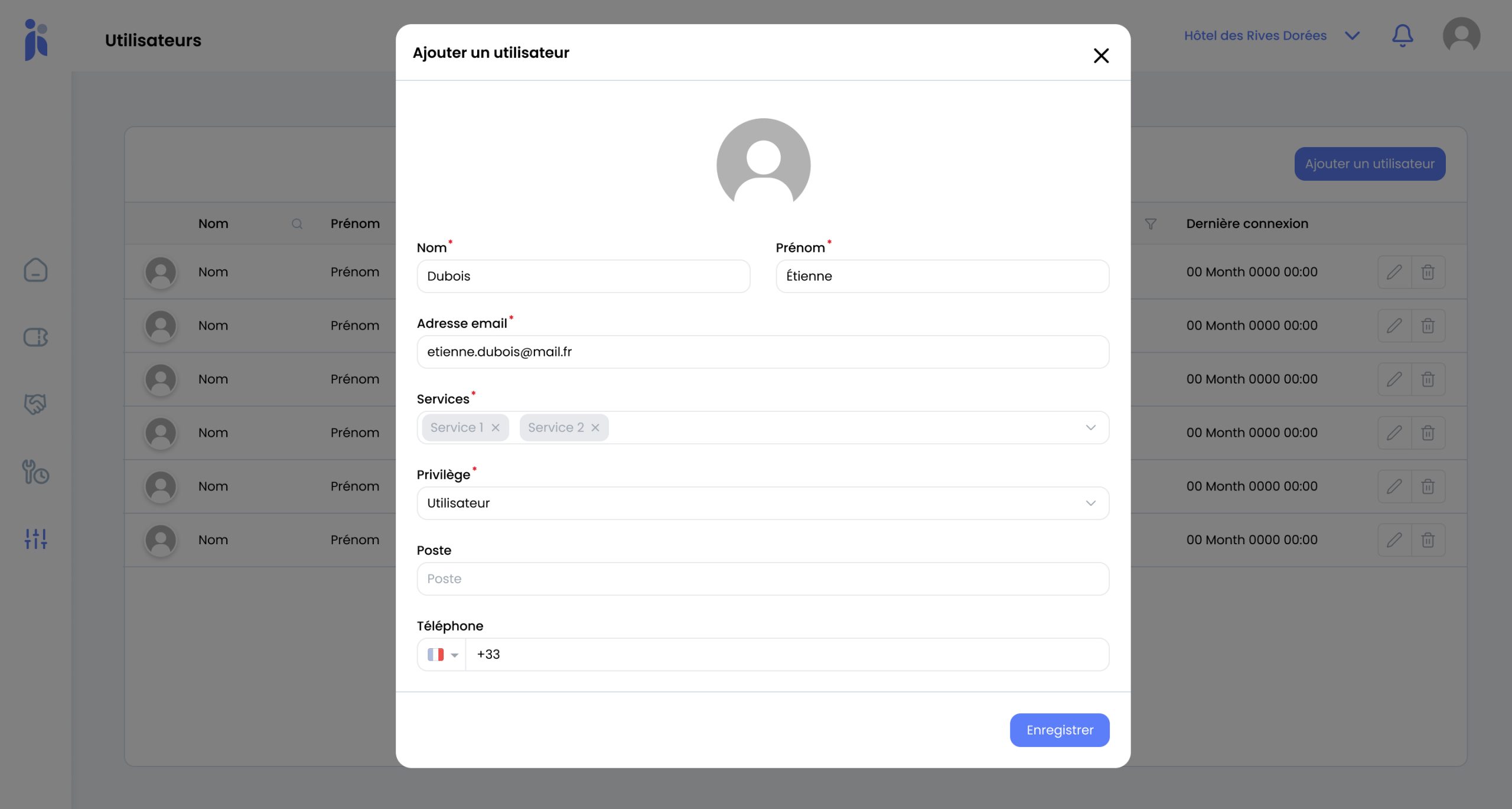The image size is (1512, 809).
Task: Expand the Services dropdown
Action: [x=1090, y=428]
